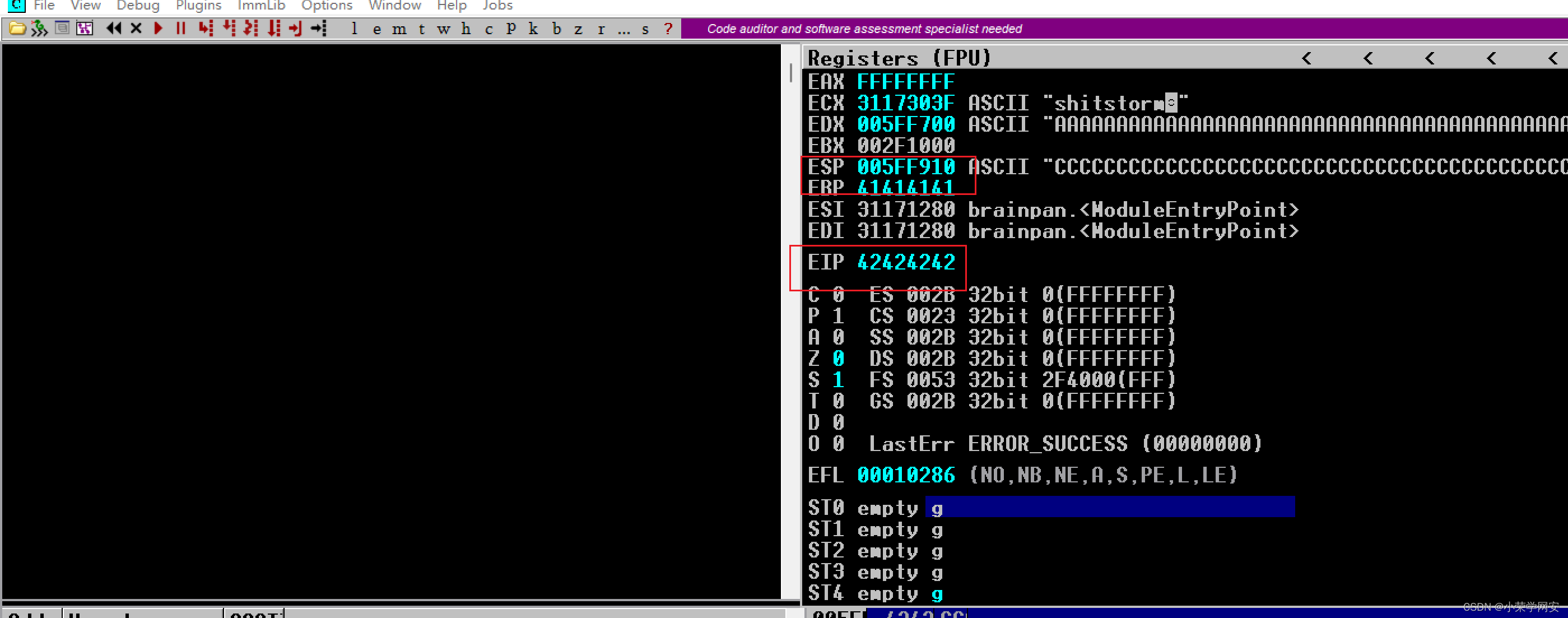This screenshot has height=618, width=1568.
Task: Select the EDI value 31171280
Action: coord(906,231)
